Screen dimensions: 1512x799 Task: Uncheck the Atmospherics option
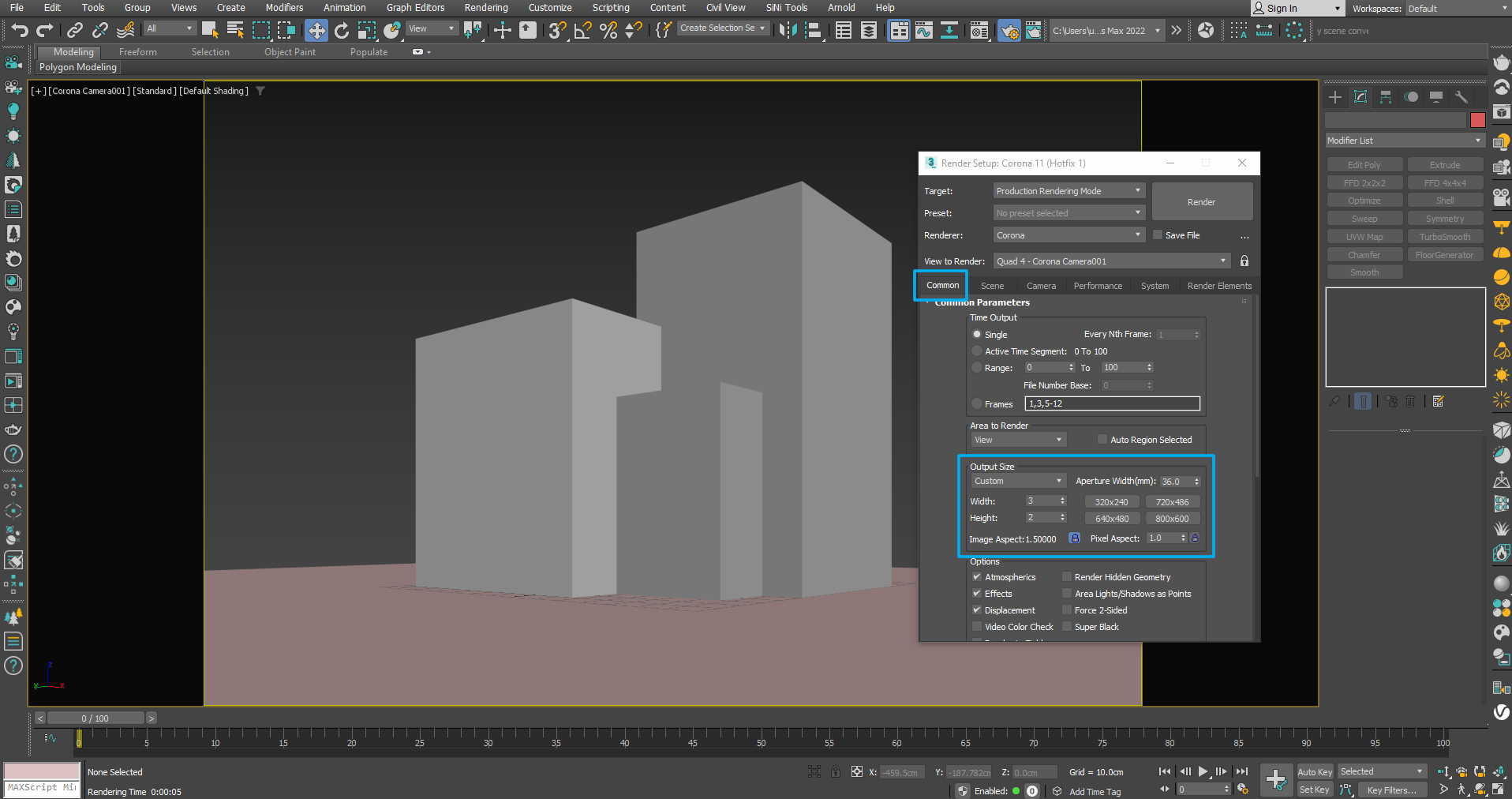pos(977,577)
